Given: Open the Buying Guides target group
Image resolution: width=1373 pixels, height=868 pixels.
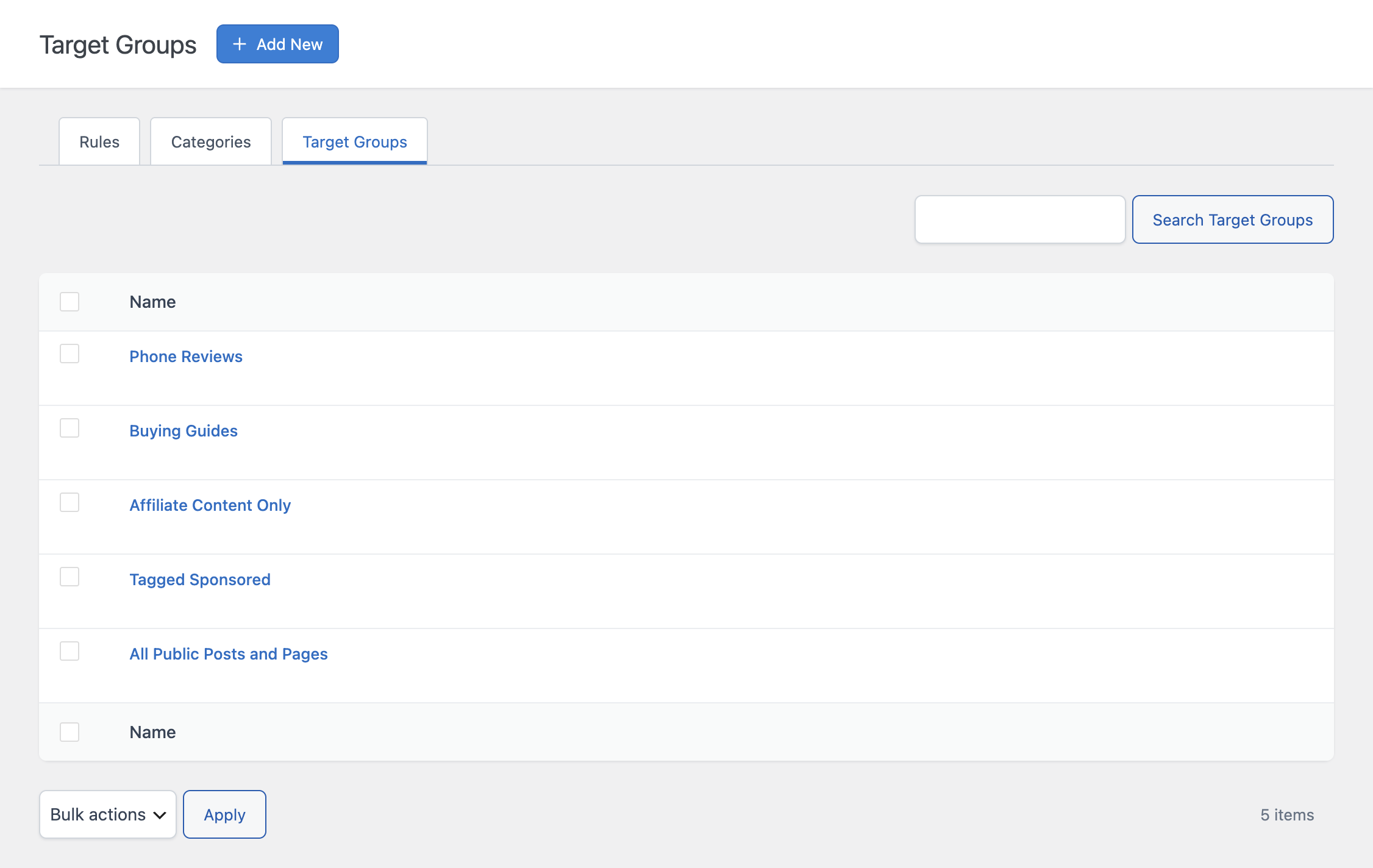Looking at the screenshot, I should tap(184, 431).
